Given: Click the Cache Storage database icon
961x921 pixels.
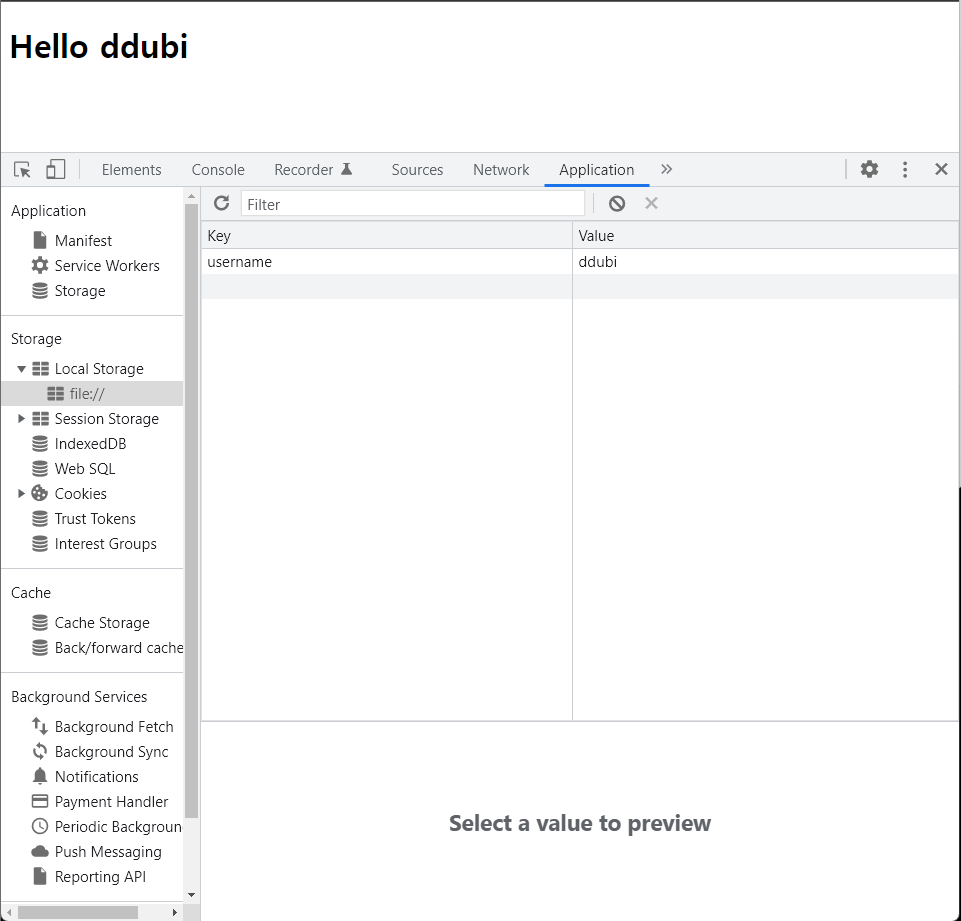Looking at the screenshot, I should click(40, 623).
